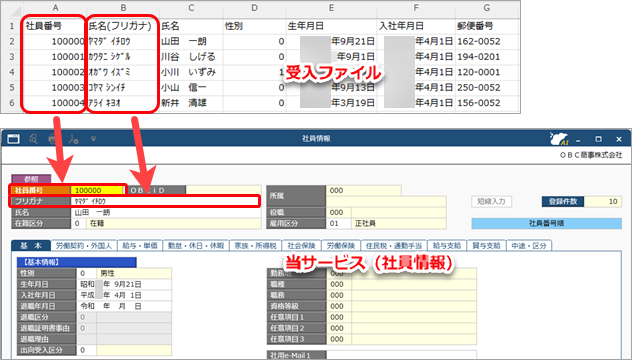Click the 氏名 field showing 山田 一朗
632x360 pixels.
point(166,212)
